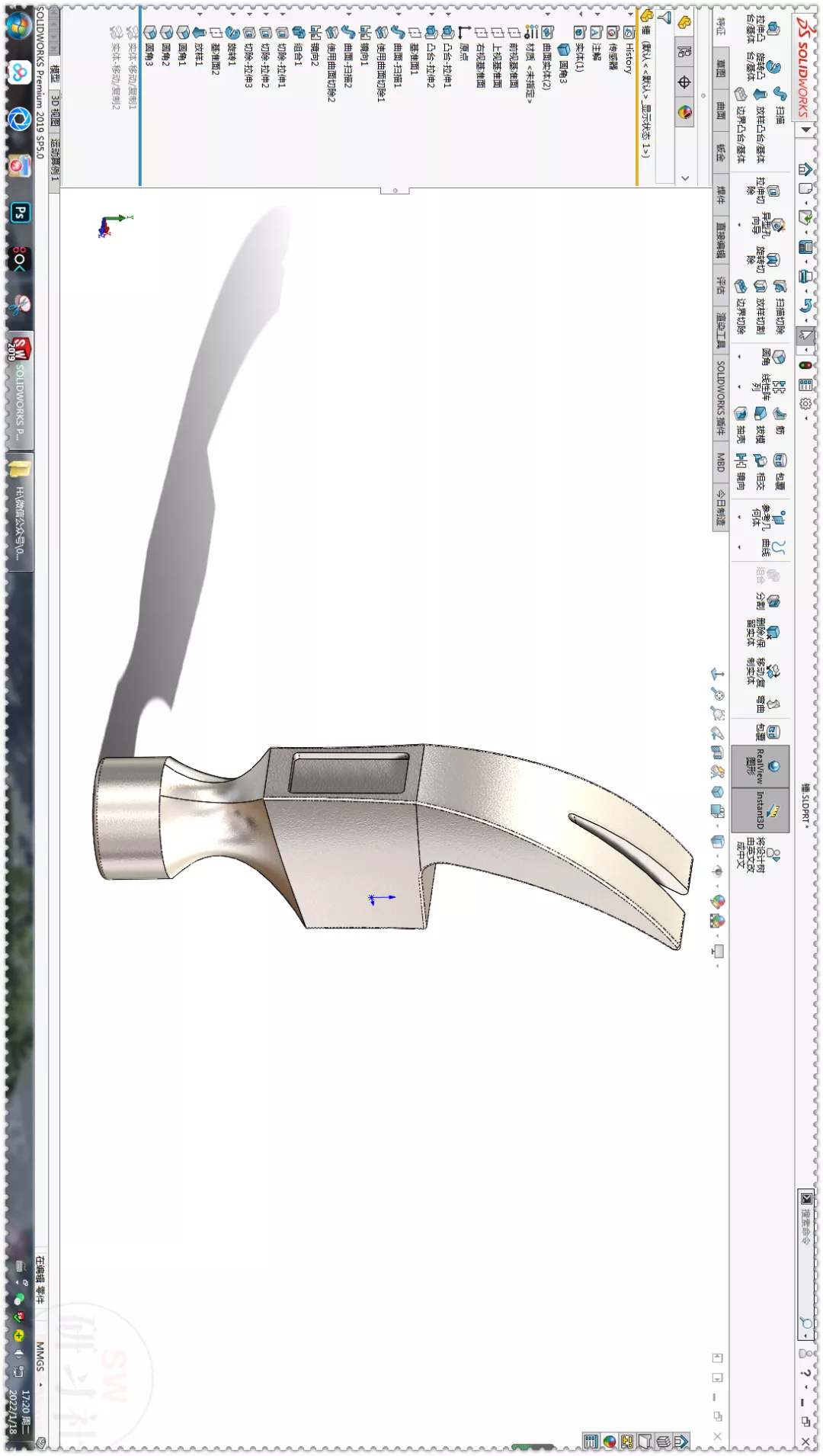Select the 拉伸切除 extruded cut tool

pyautogui.click(x=762, y=191)
